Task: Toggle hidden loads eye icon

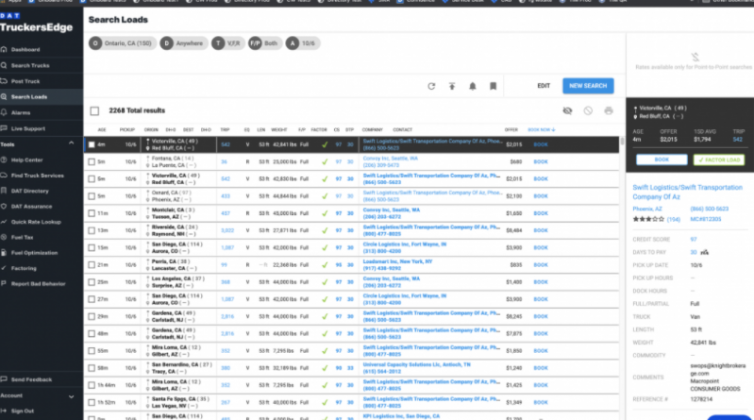Action: point(567,111)
